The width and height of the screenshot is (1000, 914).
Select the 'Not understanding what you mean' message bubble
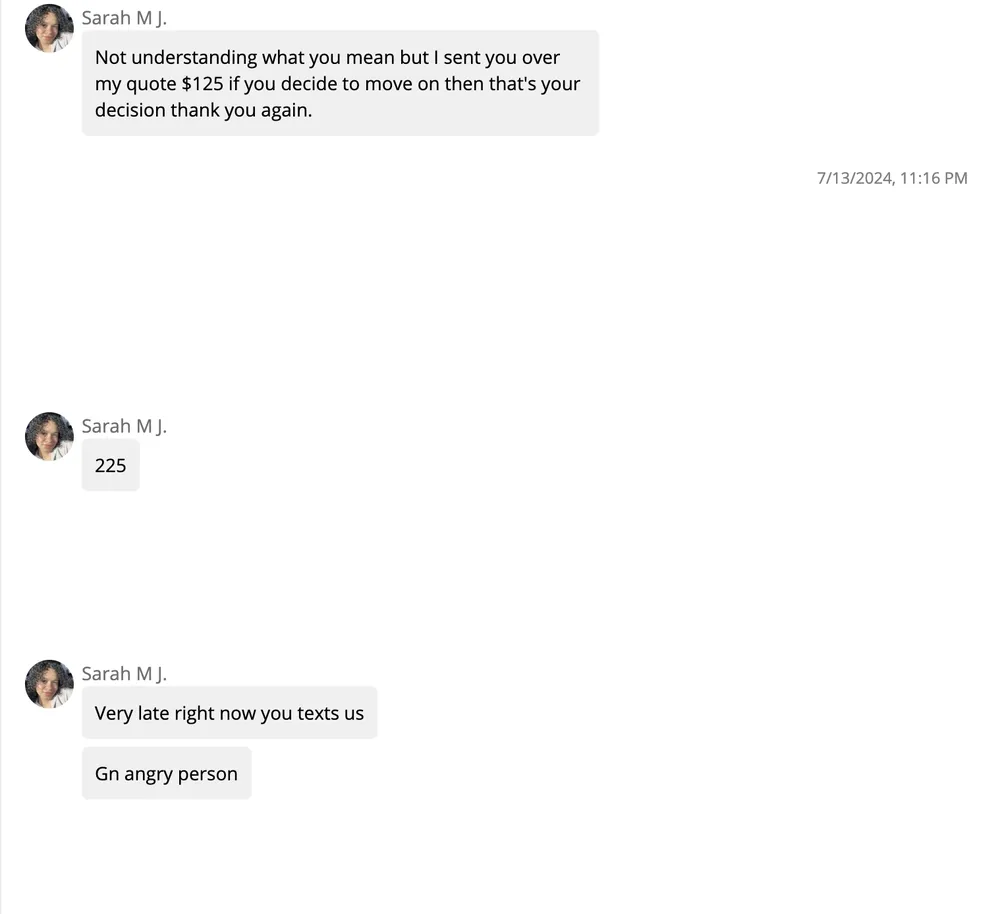coord(340,83)
